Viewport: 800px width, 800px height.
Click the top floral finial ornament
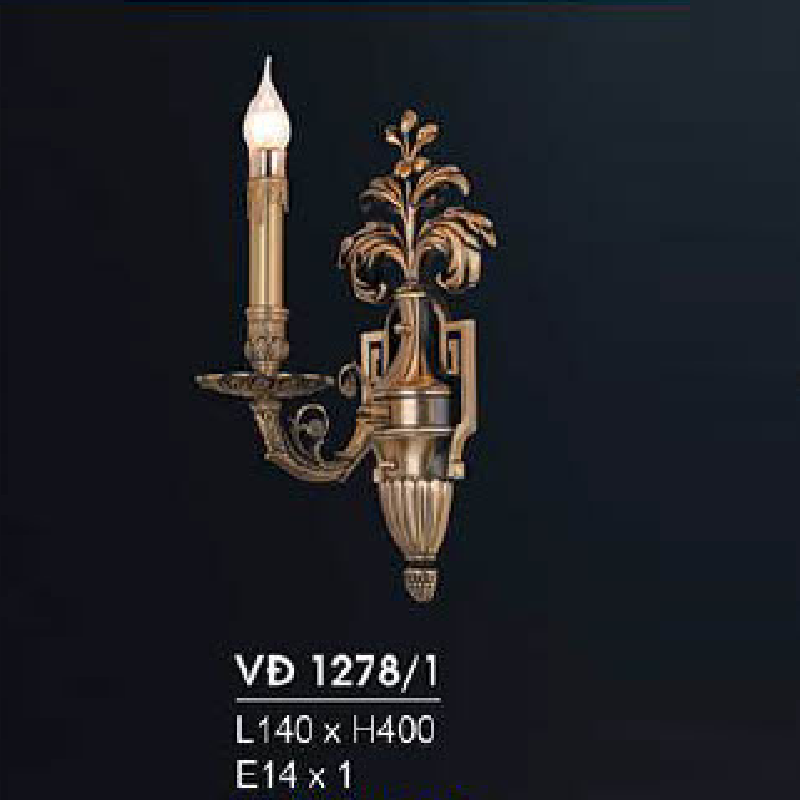tap(410, 140)
